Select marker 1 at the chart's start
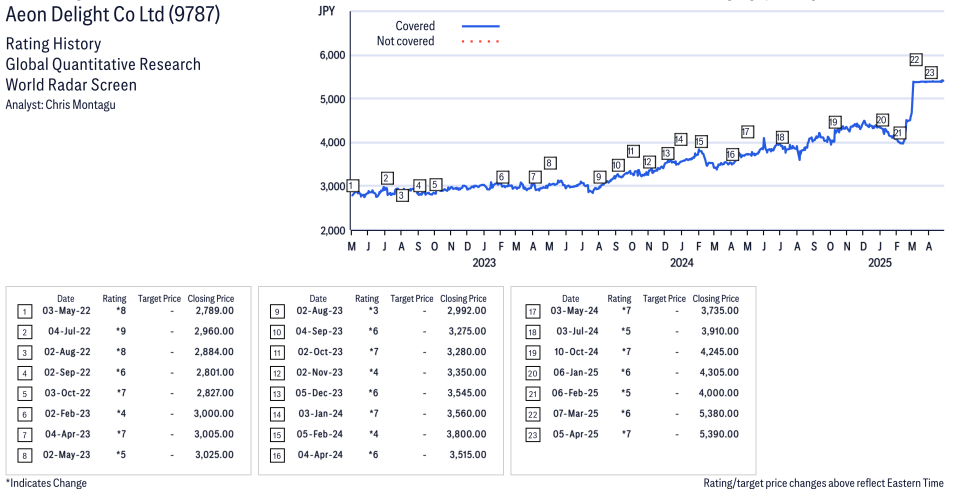 click(352, 186)
